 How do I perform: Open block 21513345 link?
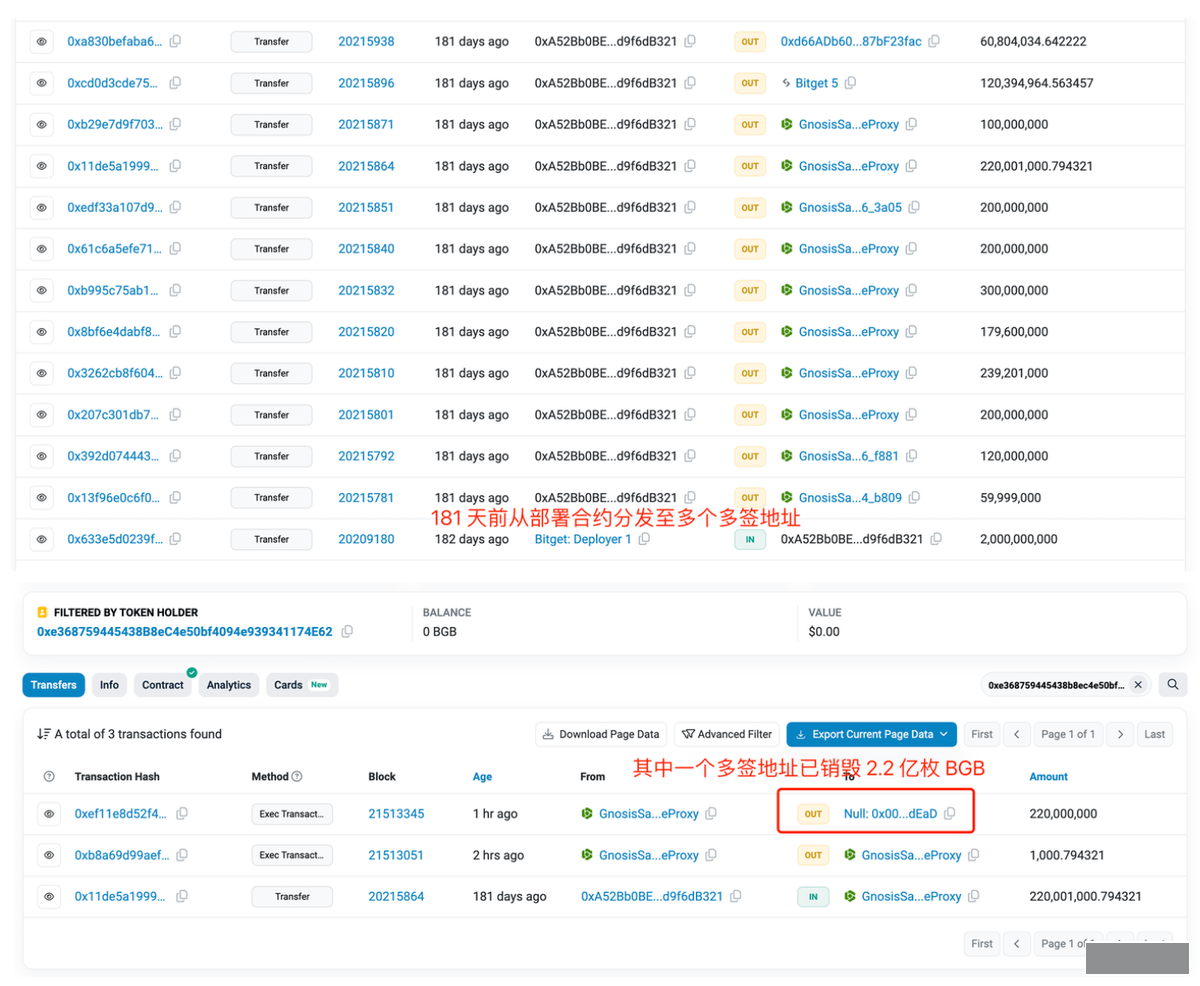tap(396, 814)
